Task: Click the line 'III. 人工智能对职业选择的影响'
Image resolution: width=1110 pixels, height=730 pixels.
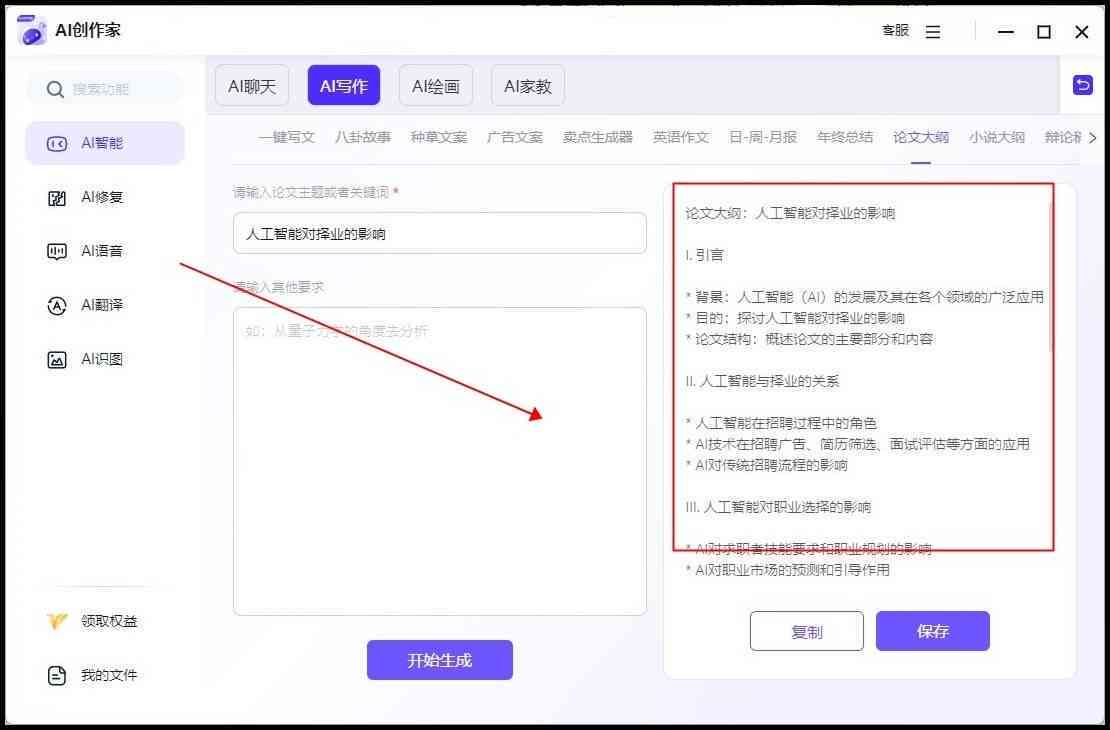Action: [x=778, y=507]
